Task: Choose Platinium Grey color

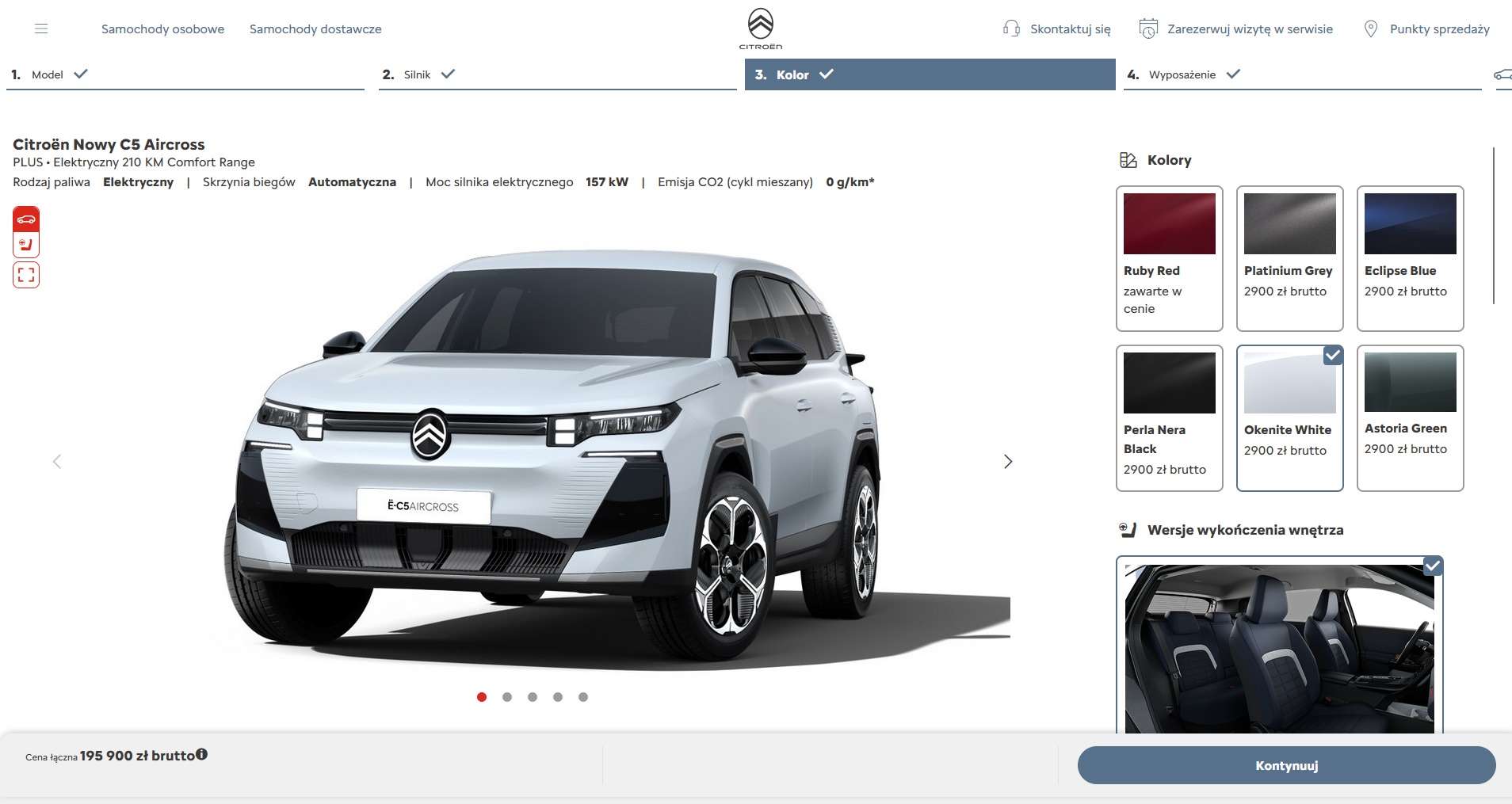Action: pos(1290,258)
